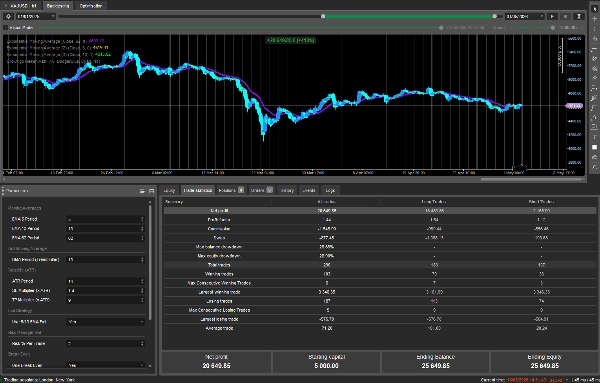Click the Risk % Per Trade input field
Screen dimensions: 600x383
tap(105, 344)
